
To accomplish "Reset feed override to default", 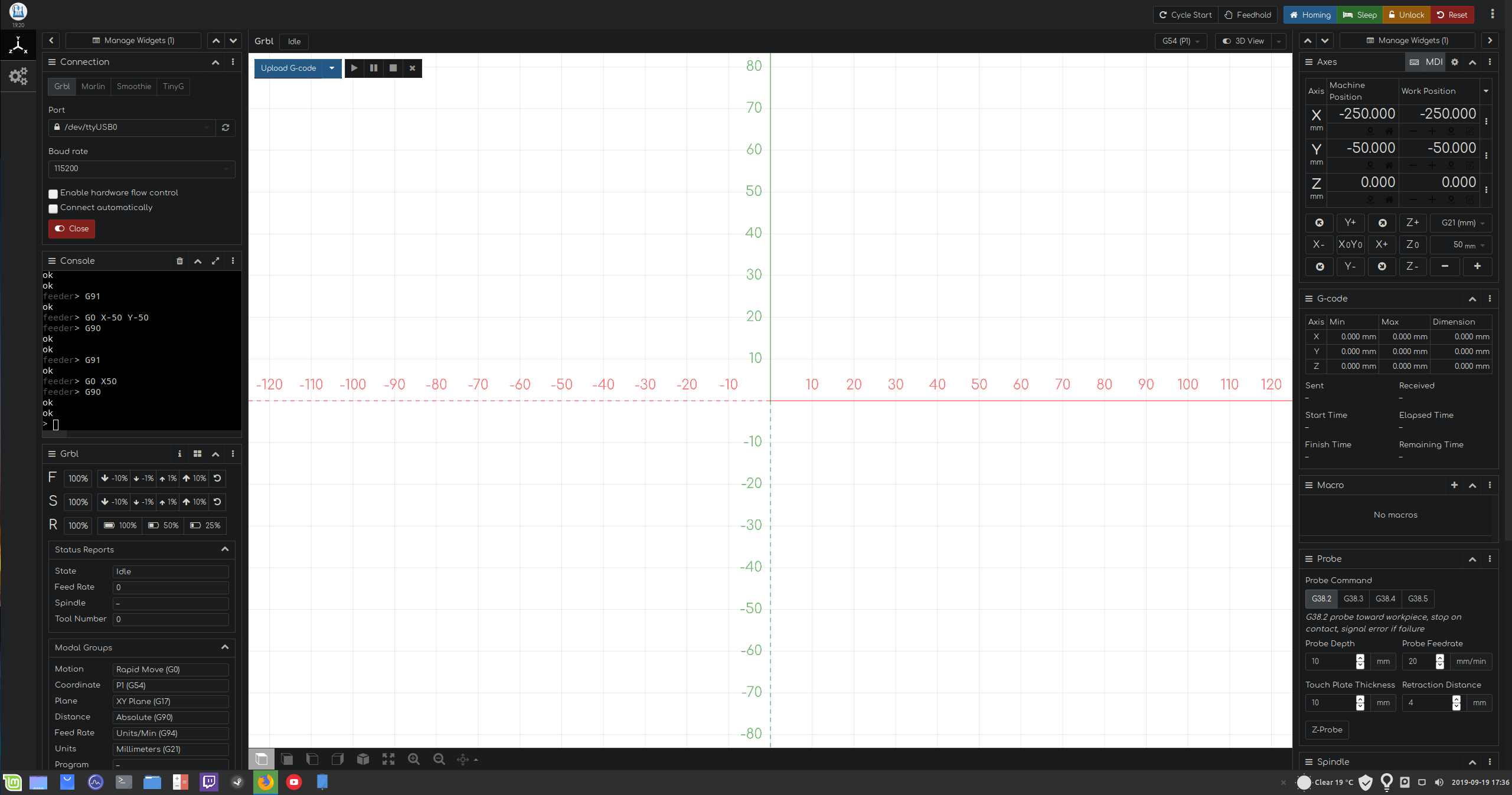I will coord(217,478).
